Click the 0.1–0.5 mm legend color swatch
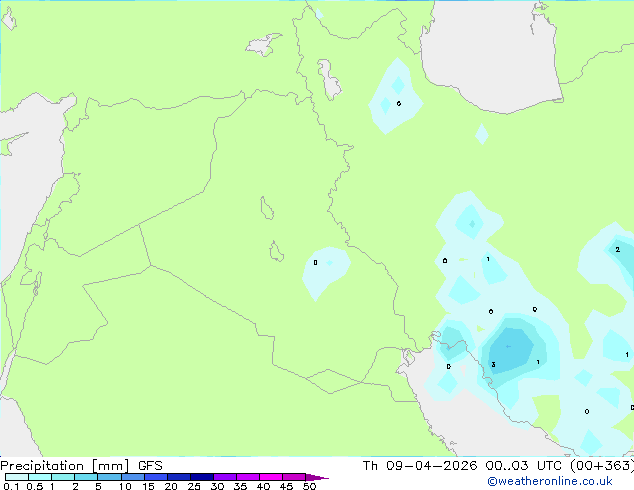This screenshot has width=634, height=490. point(17,477)
